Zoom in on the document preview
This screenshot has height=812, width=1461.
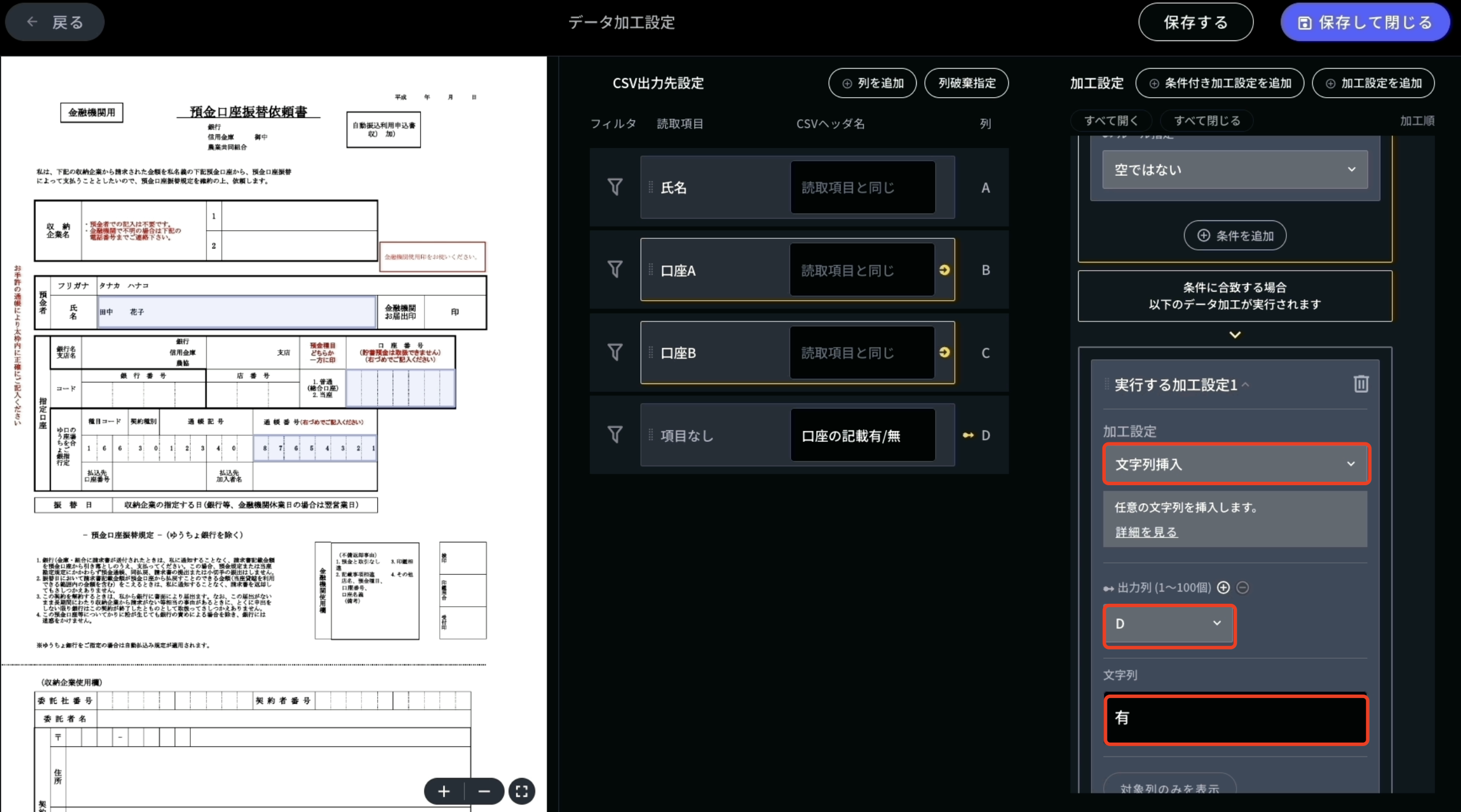[x=444, y=791]
